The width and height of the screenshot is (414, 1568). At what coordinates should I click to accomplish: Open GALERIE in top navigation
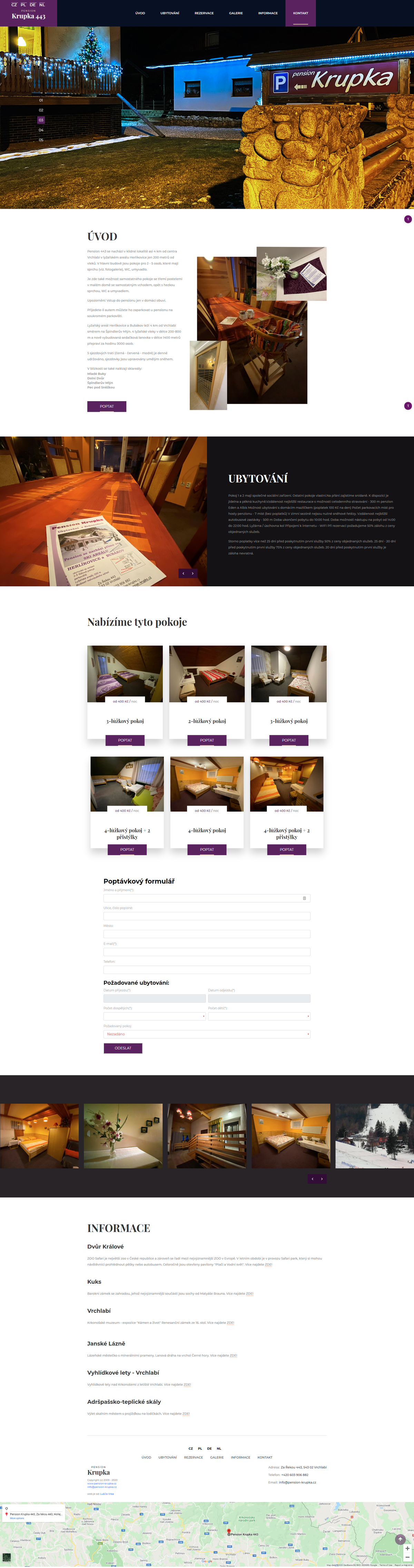point(236,13)
